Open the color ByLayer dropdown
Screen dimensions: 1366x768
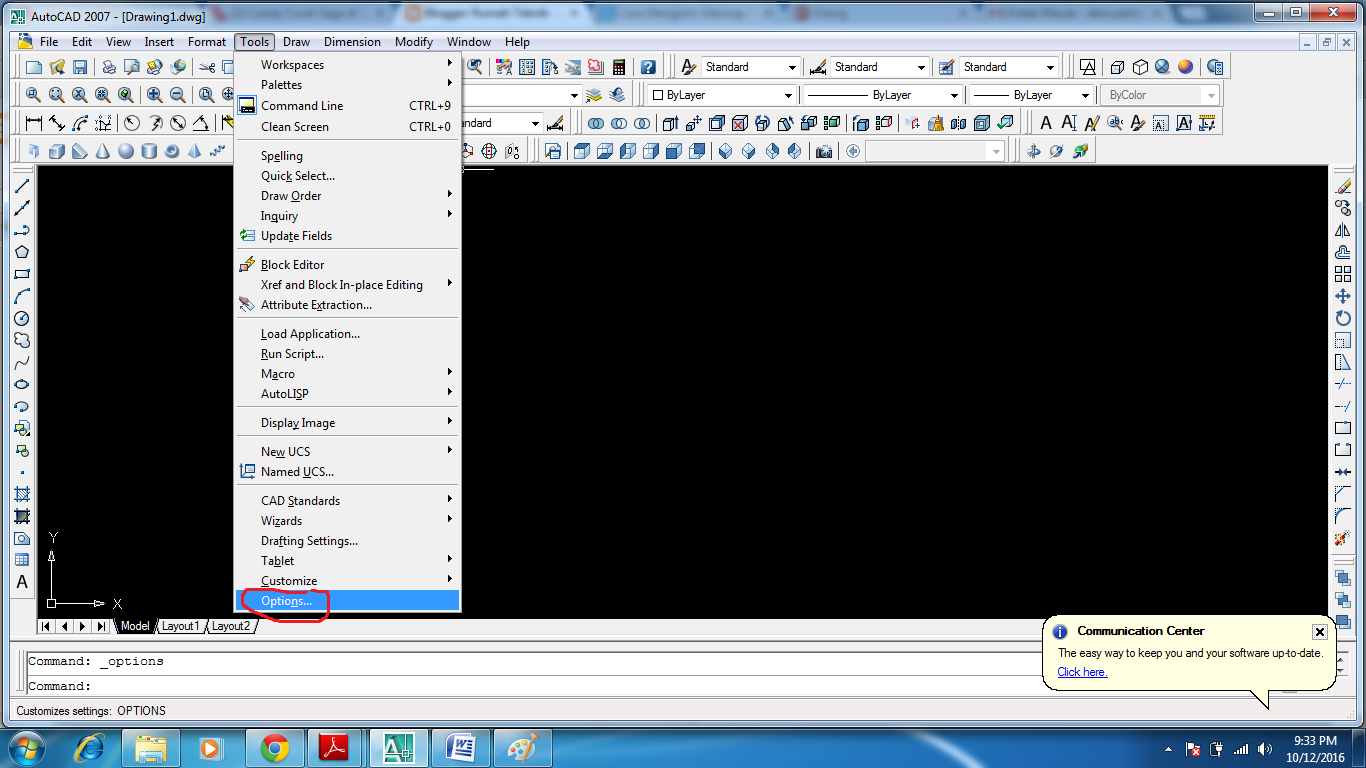coord(720,95)
